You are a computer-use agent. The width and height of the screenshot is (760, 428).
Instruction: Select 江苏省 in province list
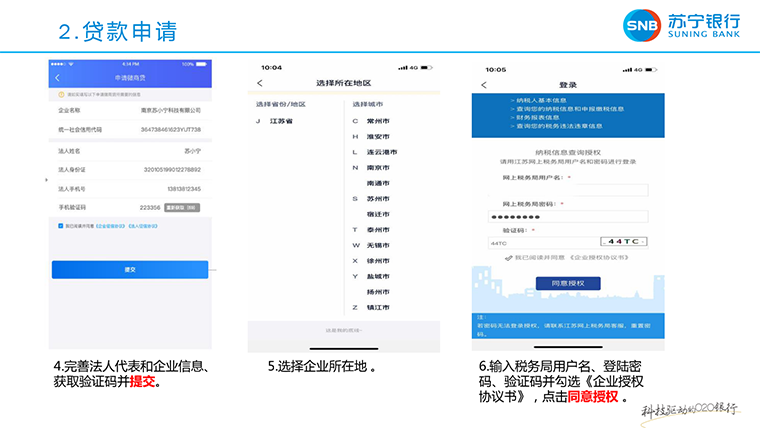pos(281,121)
